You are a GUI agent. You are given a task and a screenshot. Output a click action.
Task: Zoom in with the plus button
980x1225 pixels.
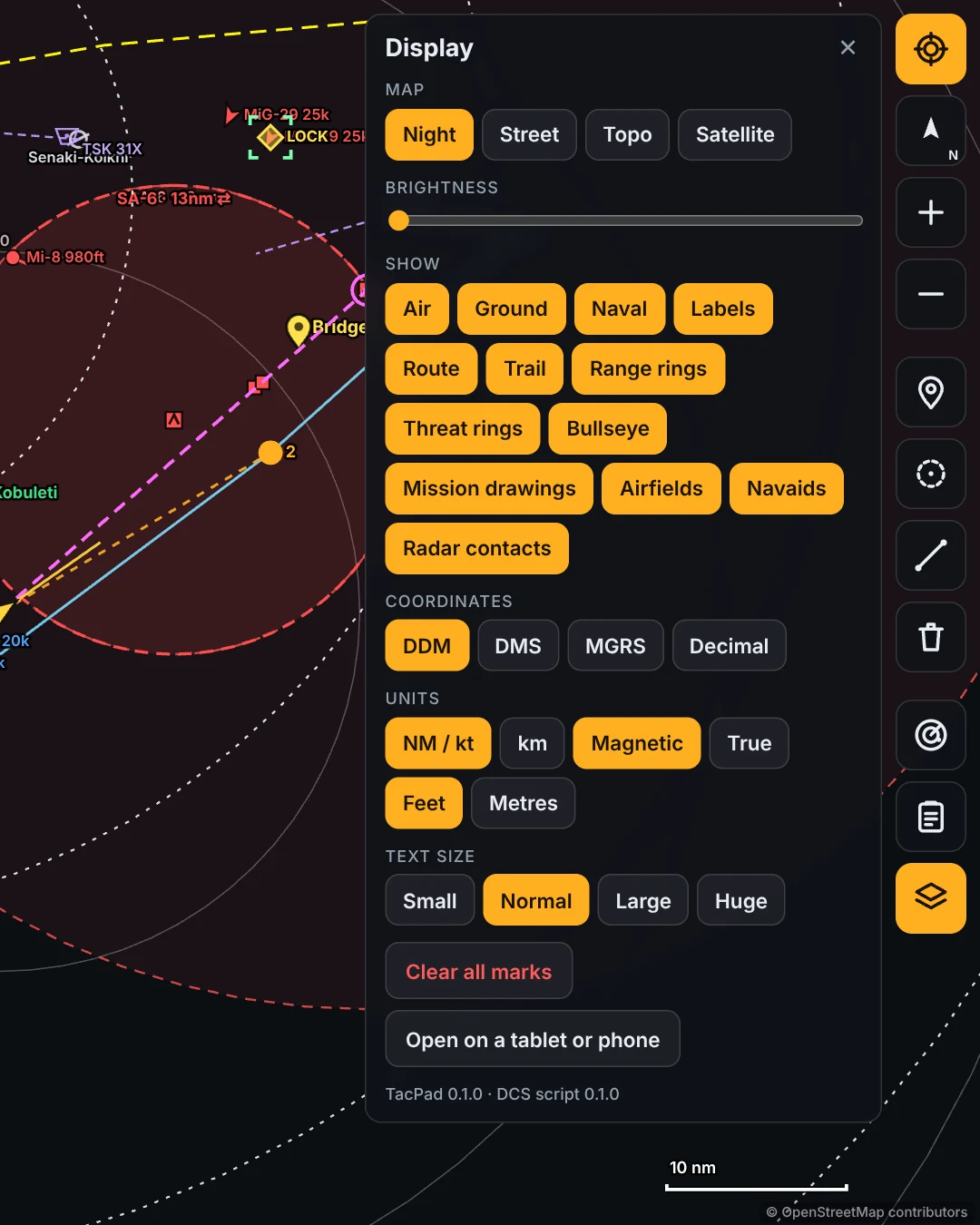pos(931,212)
